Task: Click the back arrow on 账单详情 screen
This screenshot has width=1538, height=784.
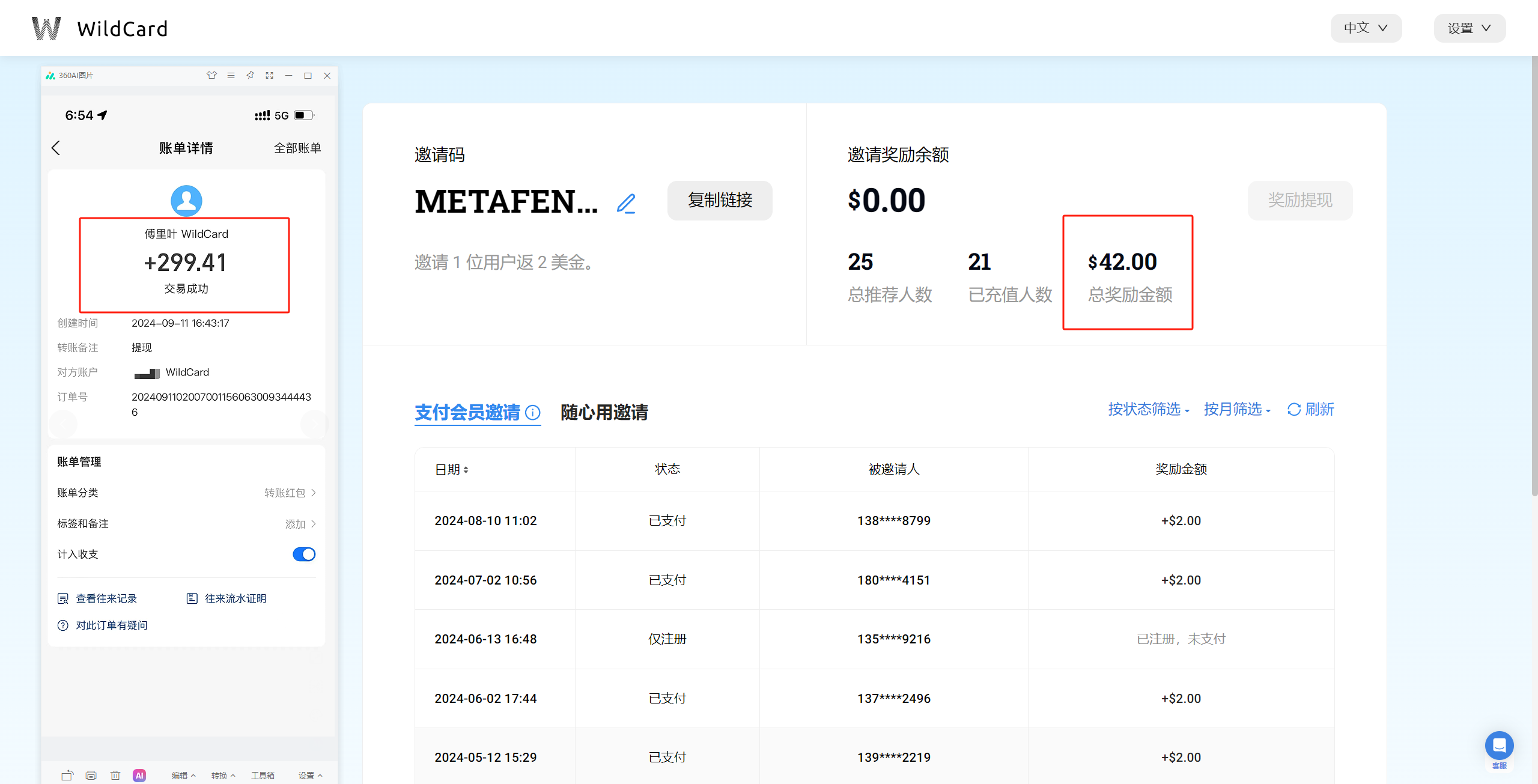Action: coord(56,148)
